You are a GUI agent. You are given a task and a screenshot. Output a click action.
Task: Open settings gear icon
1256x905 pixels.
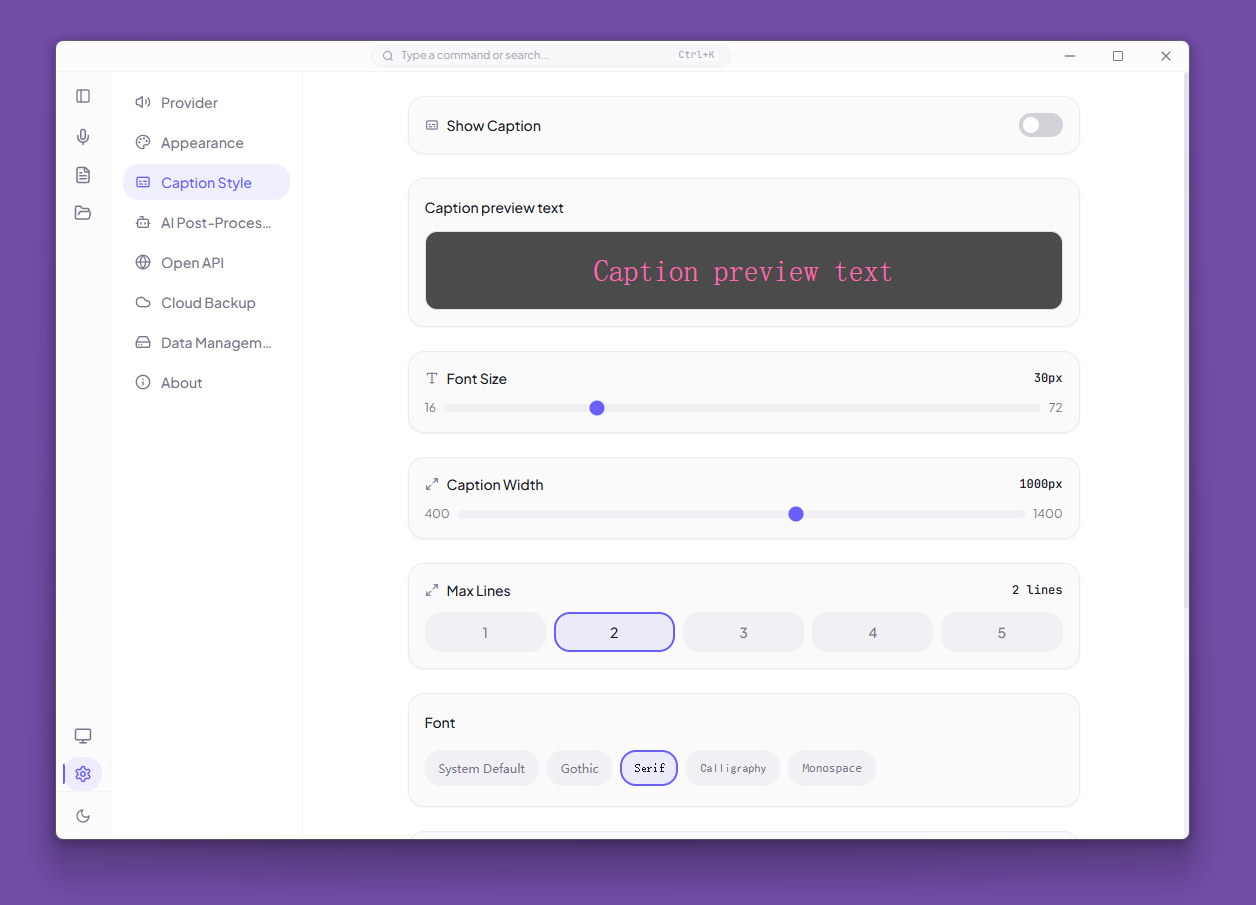(x=83, y=774)
